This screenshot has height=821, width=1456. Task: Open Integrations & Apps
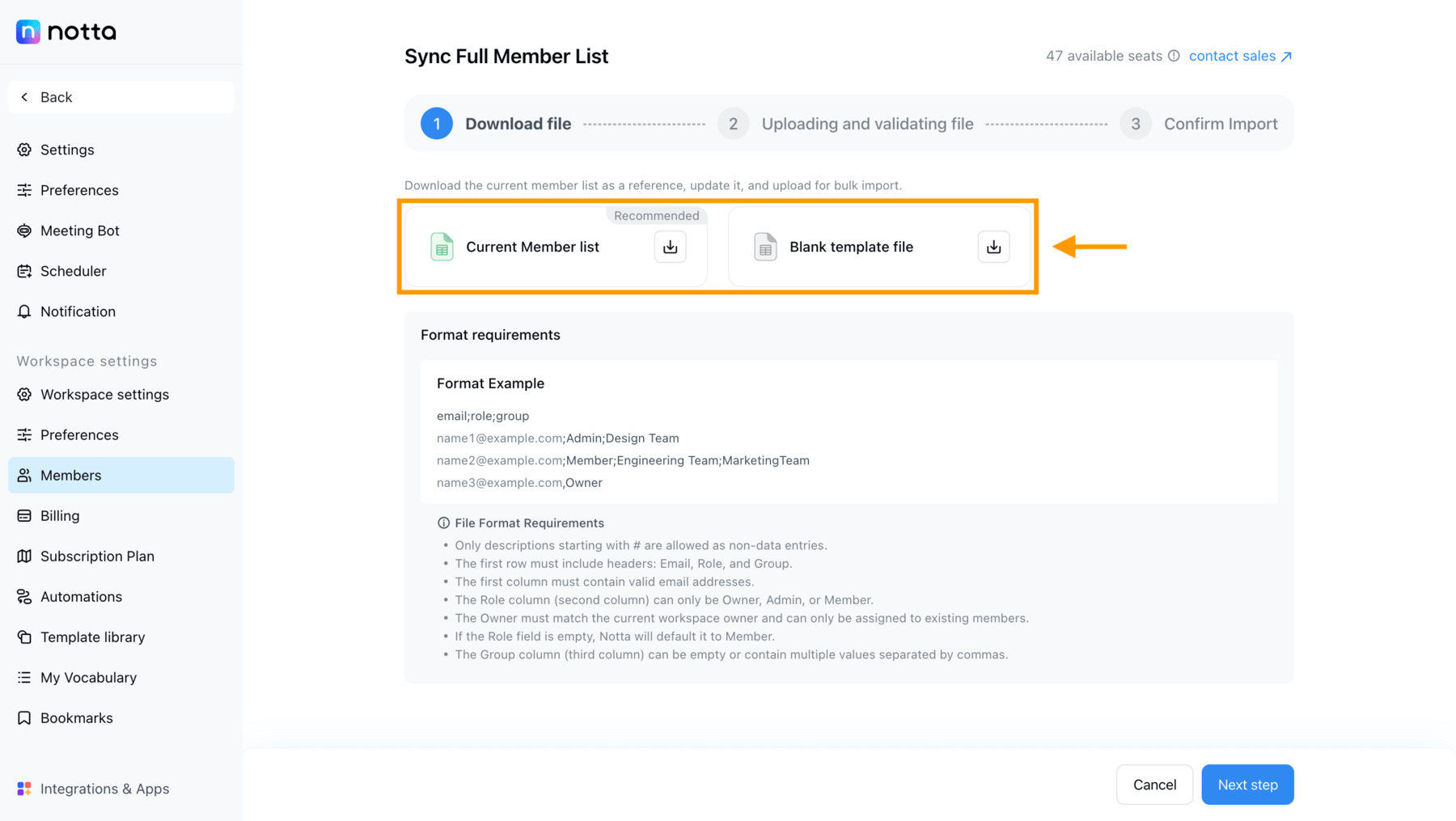[121, 789]
